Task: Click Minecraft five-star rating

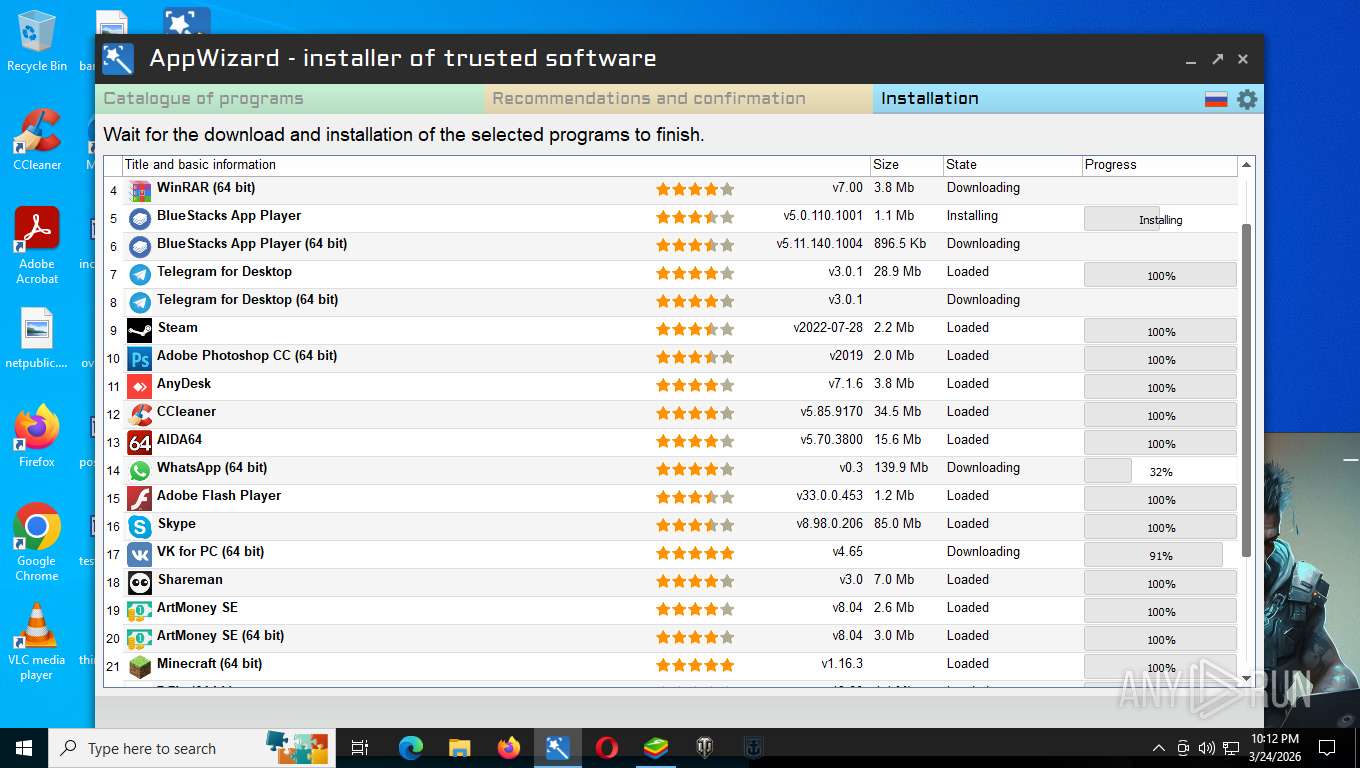Action: click(x=695, y=665)
